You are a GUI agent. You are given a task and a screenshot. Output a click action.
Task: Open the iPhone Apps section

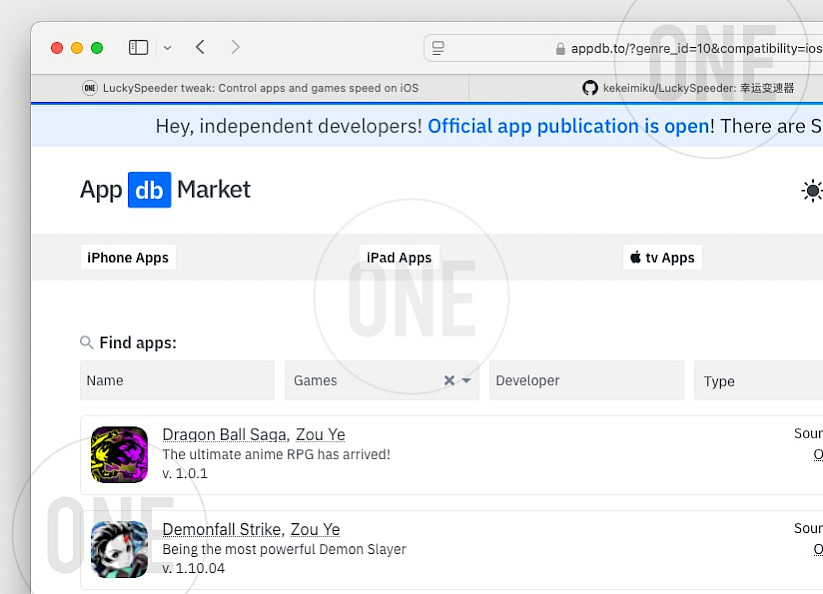tap(128, 258)
